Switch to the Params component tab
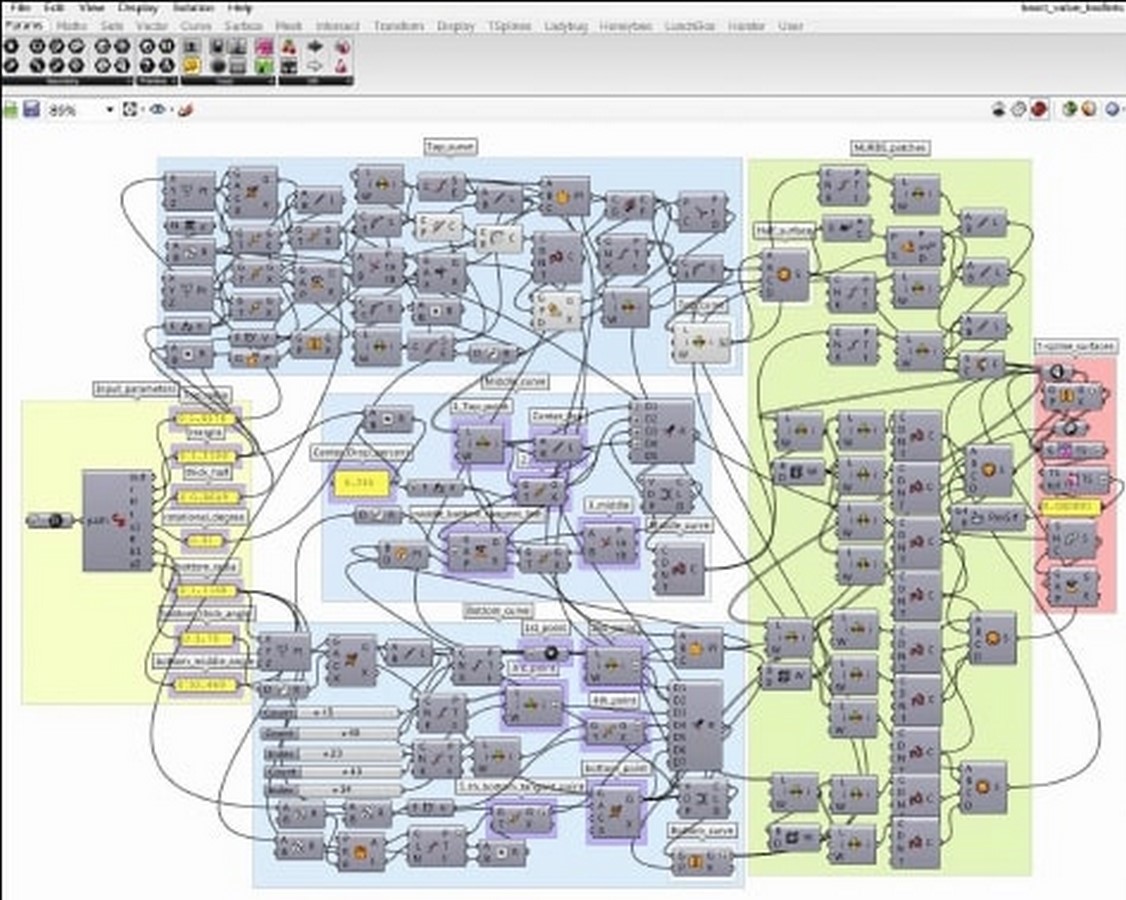Viewport: 1126px width, 900px height. 24,26
